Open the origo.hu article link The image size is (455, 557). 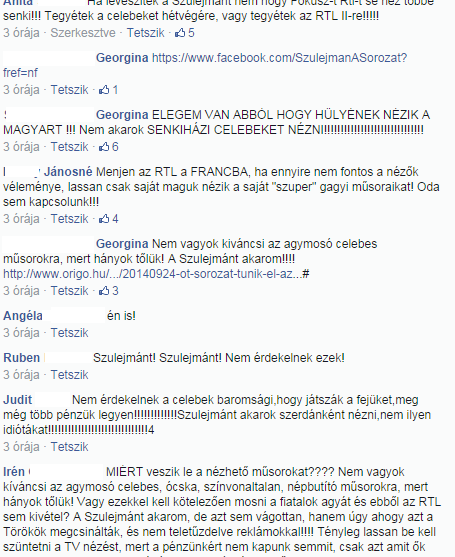pos(156,274)
